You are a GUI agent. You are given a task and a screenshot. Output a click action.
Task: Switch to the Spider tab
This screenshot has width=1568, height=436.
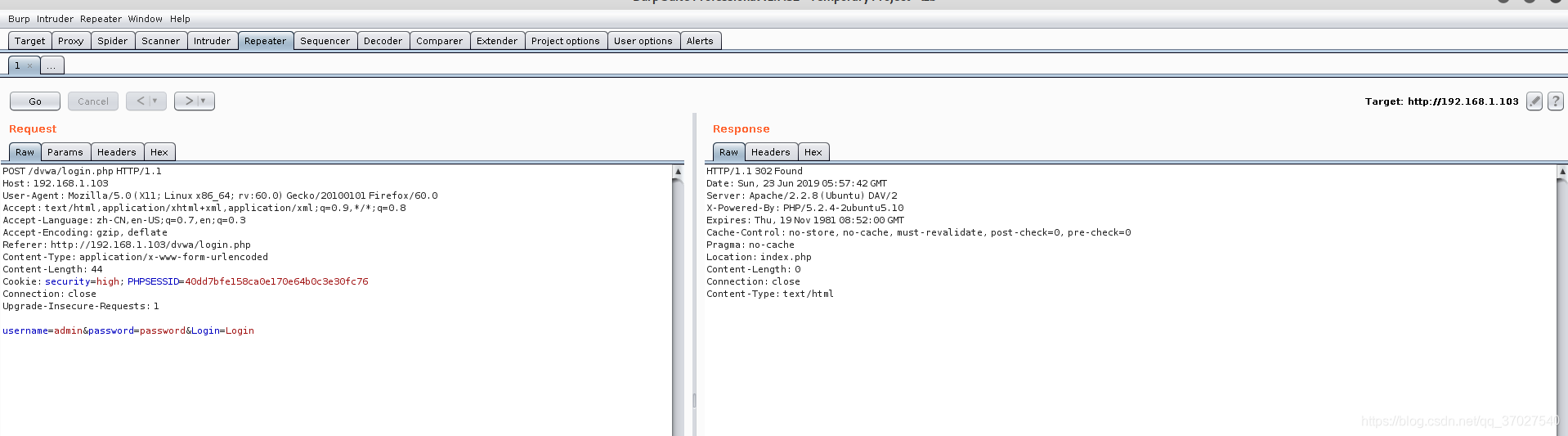[113, 41]
